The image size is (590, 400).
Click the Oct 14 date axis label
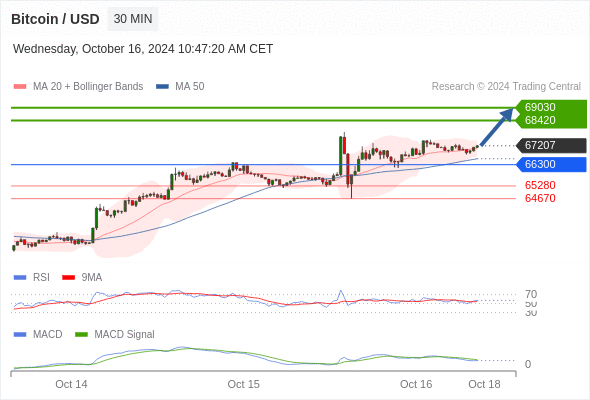pyautogui.click(x=71, y=384)
